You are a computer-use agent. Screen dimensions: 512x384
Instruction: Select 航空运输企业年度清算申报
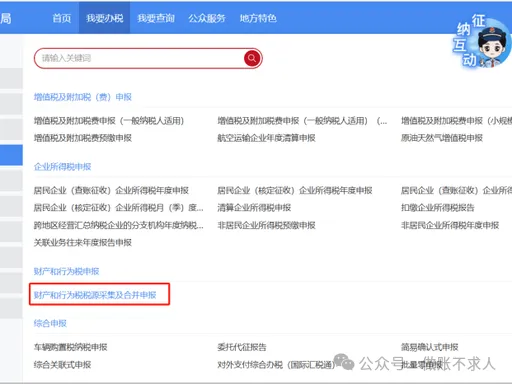[266, 138]
